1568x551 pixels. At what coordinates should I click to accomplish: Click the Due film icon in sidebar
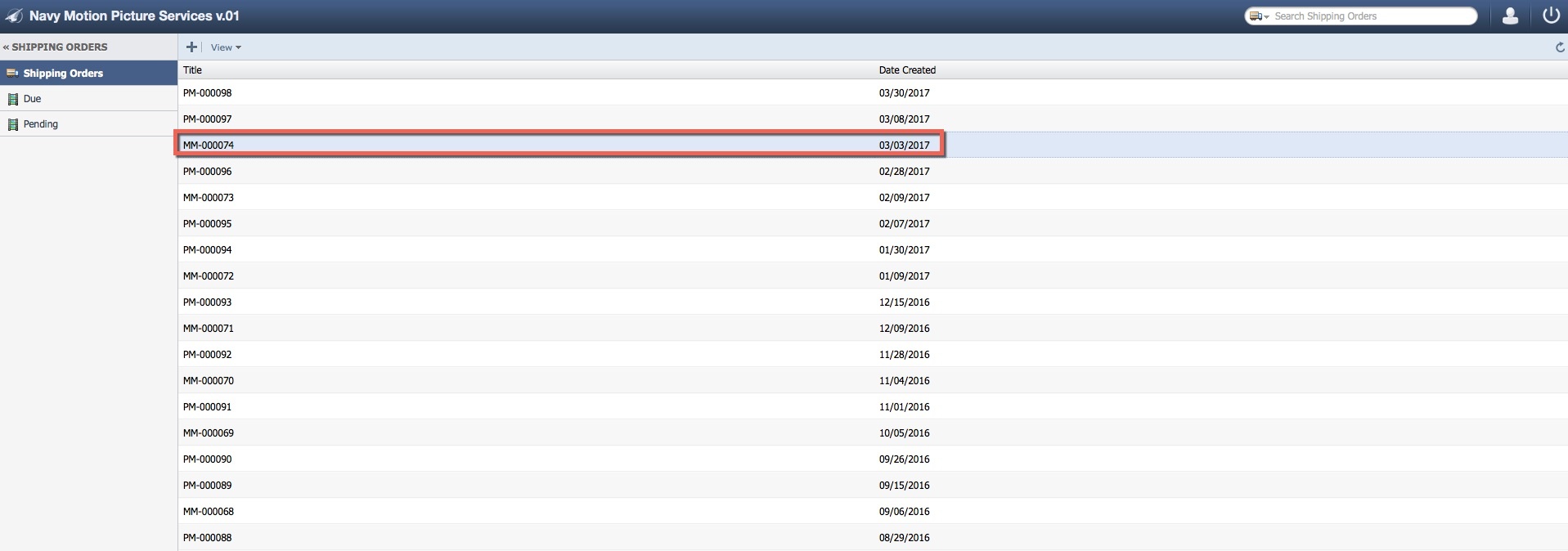click(12, 99)
